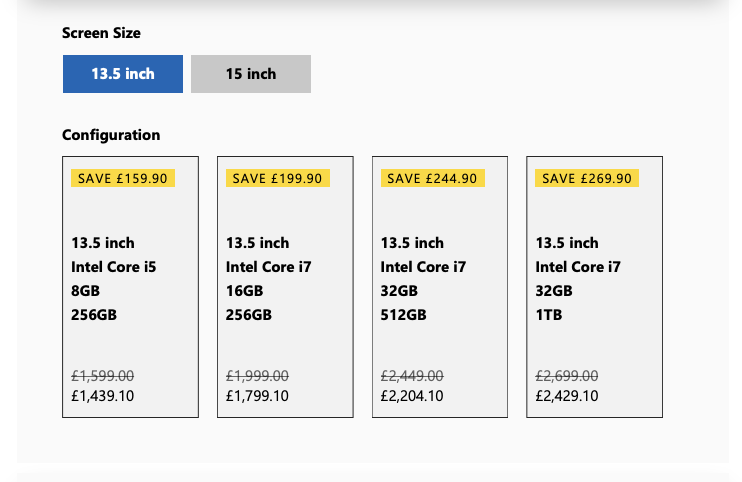Click the £2,204.10 sale price
Screen dimensions: 742x482
point(413,396)
